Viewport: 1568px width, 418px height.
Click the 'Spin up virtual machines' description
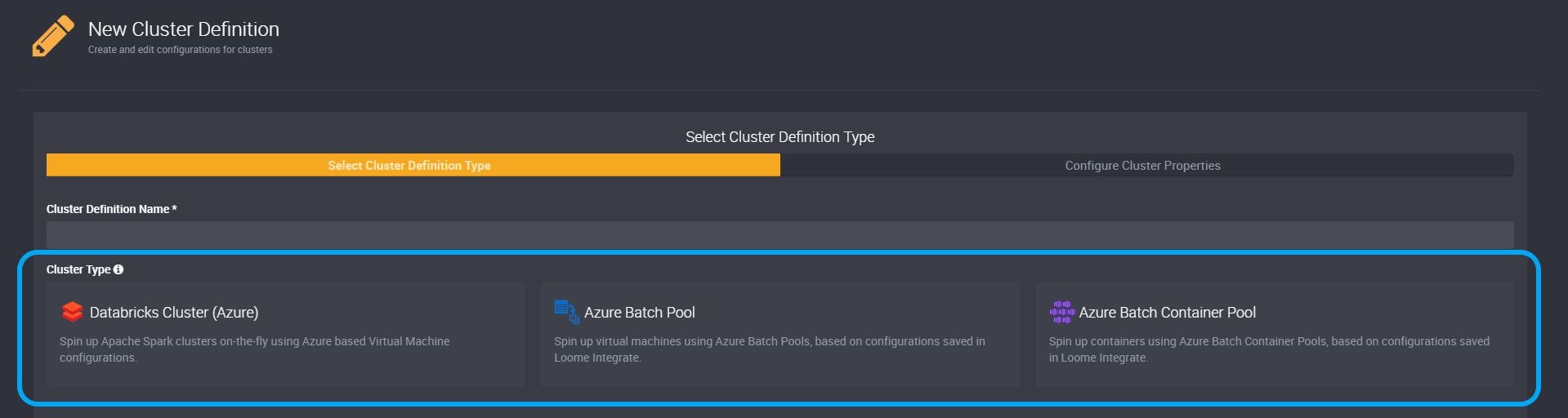point(770,349)
